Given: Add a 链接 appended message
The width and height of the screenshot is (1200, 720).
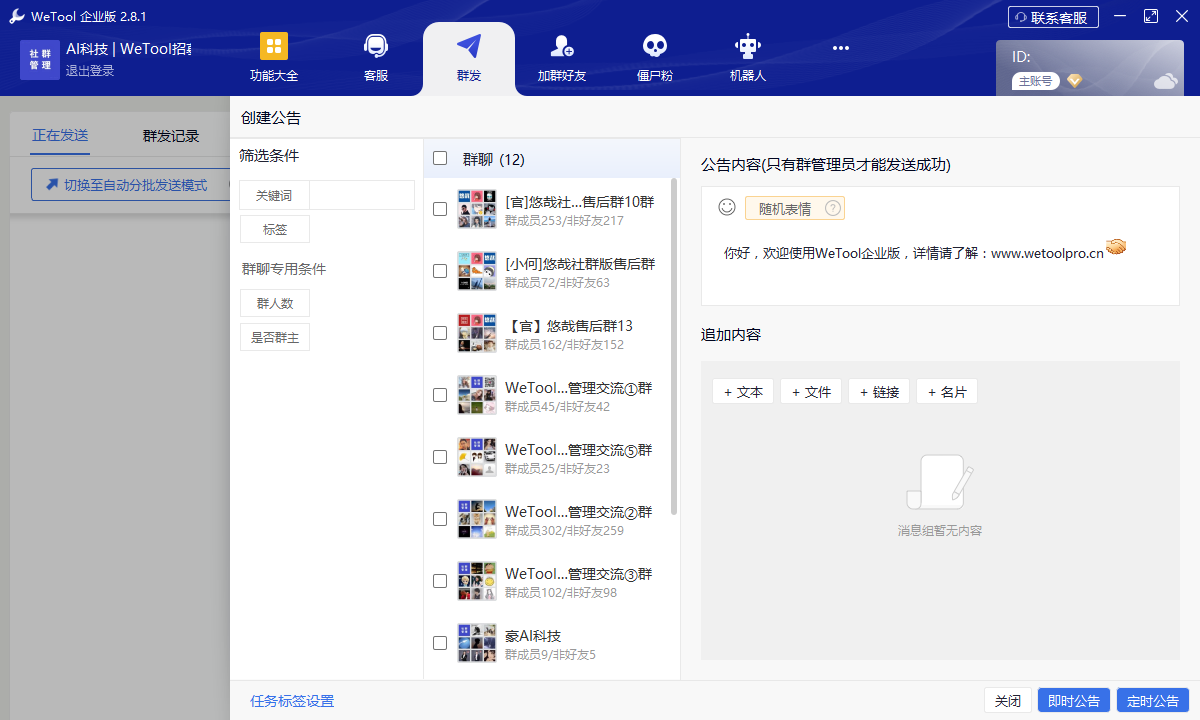Looking at the screenshot, I should click(x=879, y=392).
